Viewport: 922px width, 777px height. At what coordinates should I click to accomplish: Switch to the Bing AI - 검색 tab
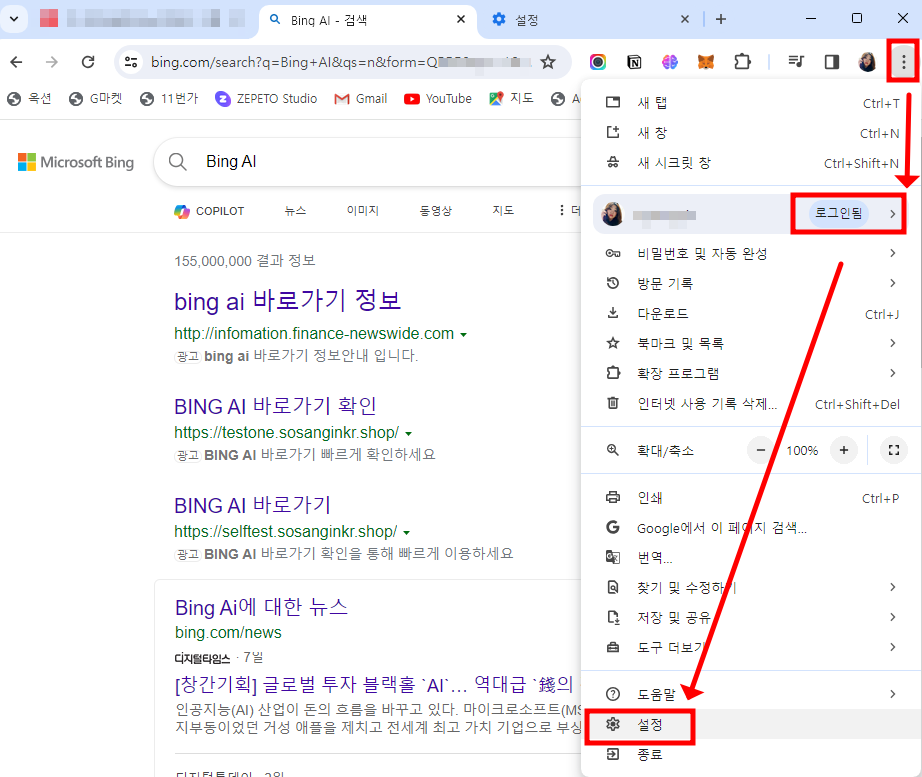click(x=368, y=20)
